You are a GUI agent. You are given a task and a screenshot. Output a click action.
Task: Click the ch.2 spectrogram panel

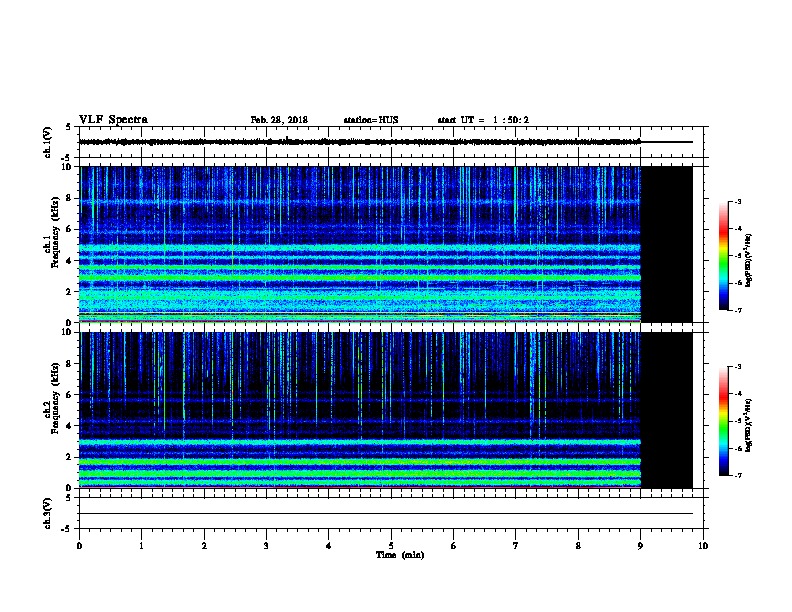[360, 410]
